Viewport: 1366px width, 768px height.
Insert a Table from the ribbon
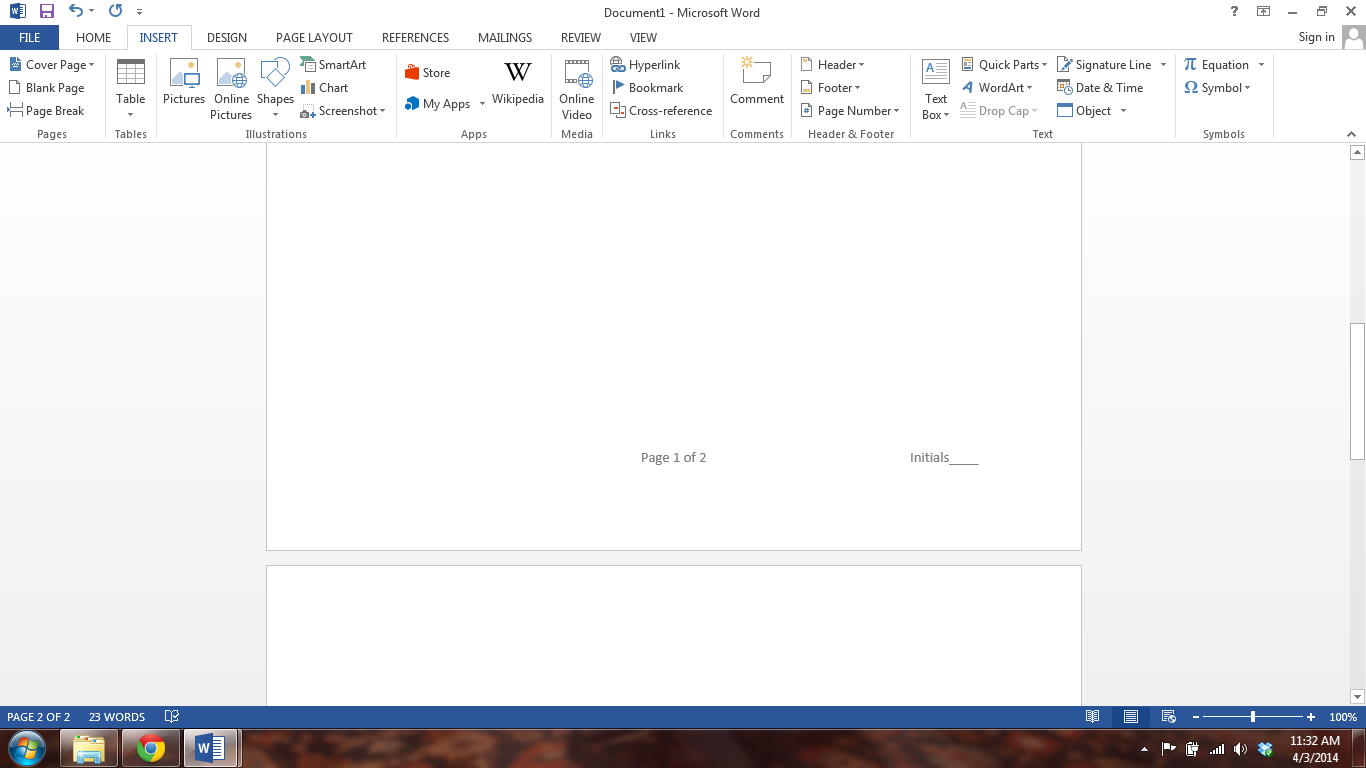tap(131, 88)
